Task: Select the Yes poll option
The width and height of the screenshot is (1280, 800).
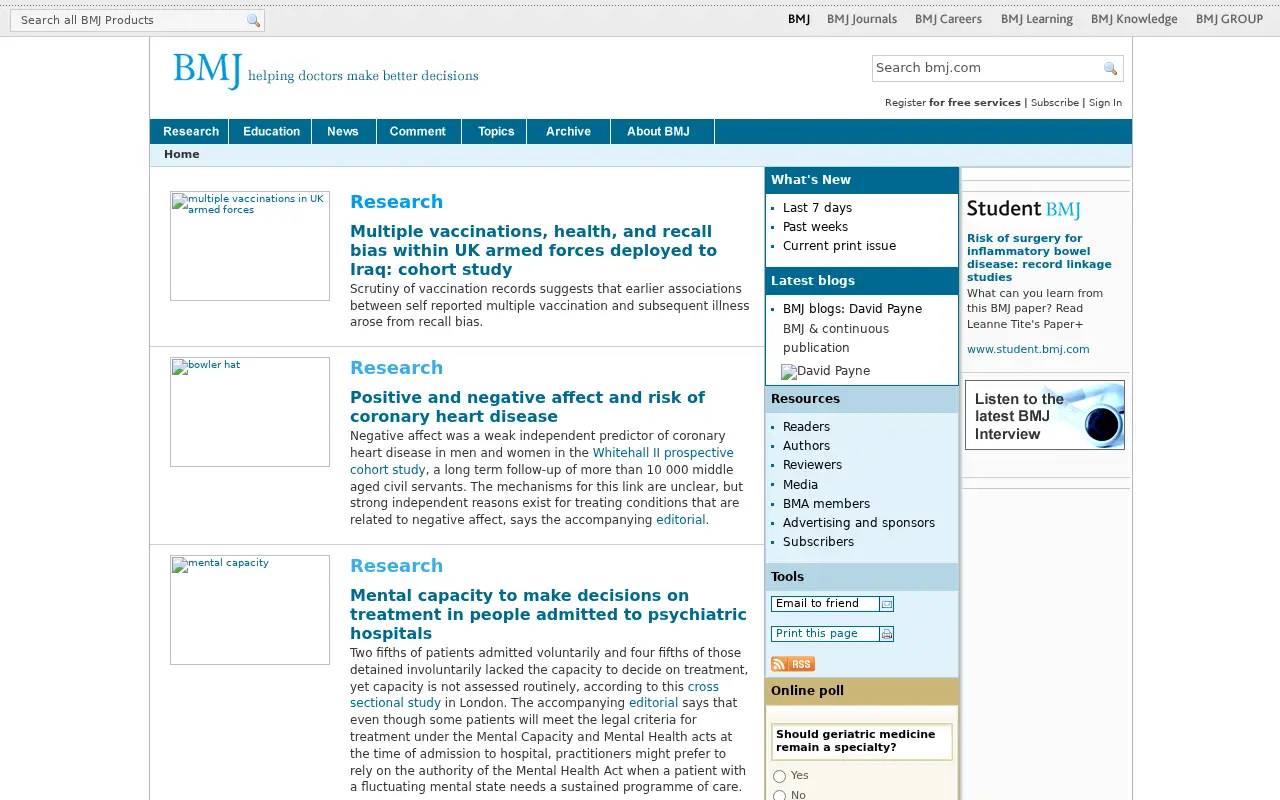Action: click(x=779, y=776)
